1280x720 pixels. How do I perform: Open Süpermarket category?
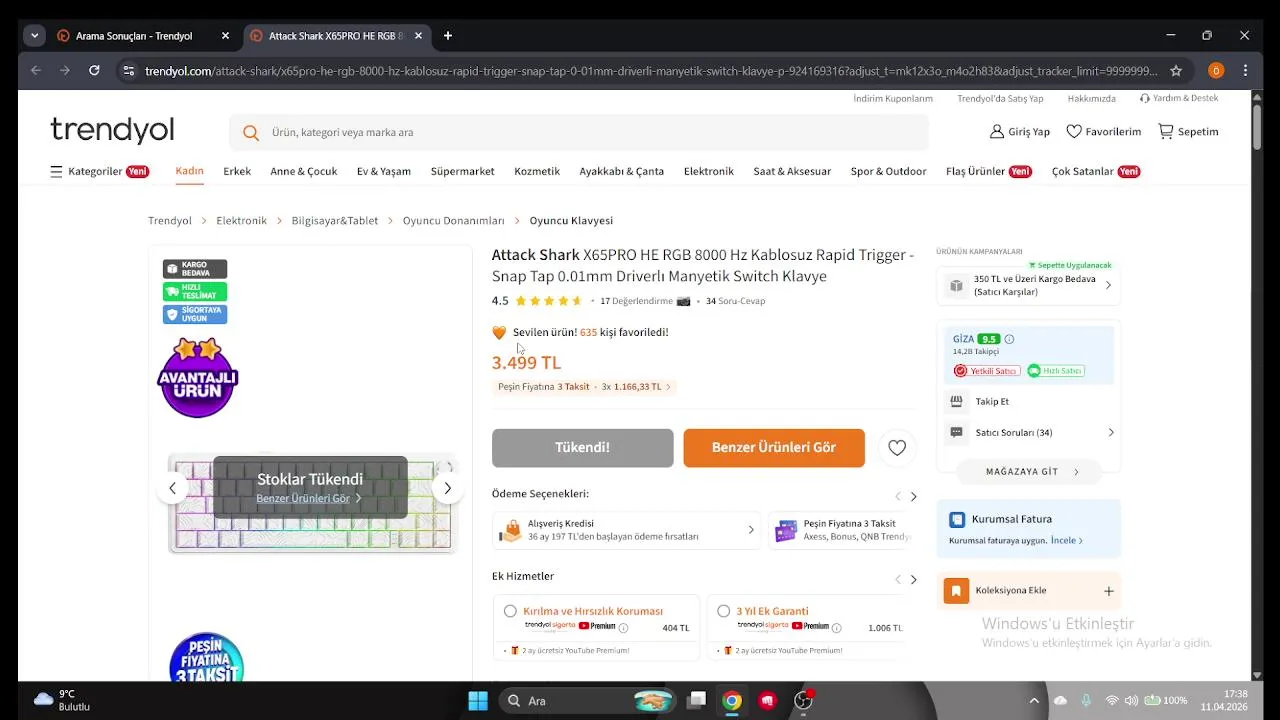tap(462, 171)
